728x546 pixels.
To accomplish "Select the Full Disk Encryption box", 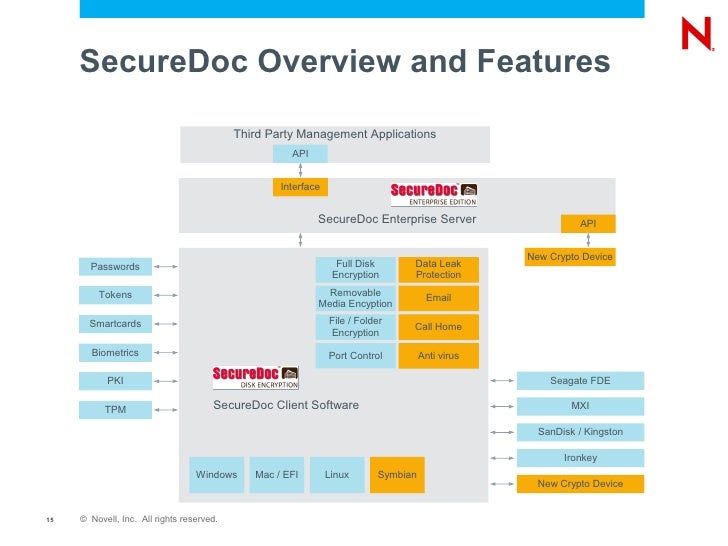I will [x=356, y=270].
